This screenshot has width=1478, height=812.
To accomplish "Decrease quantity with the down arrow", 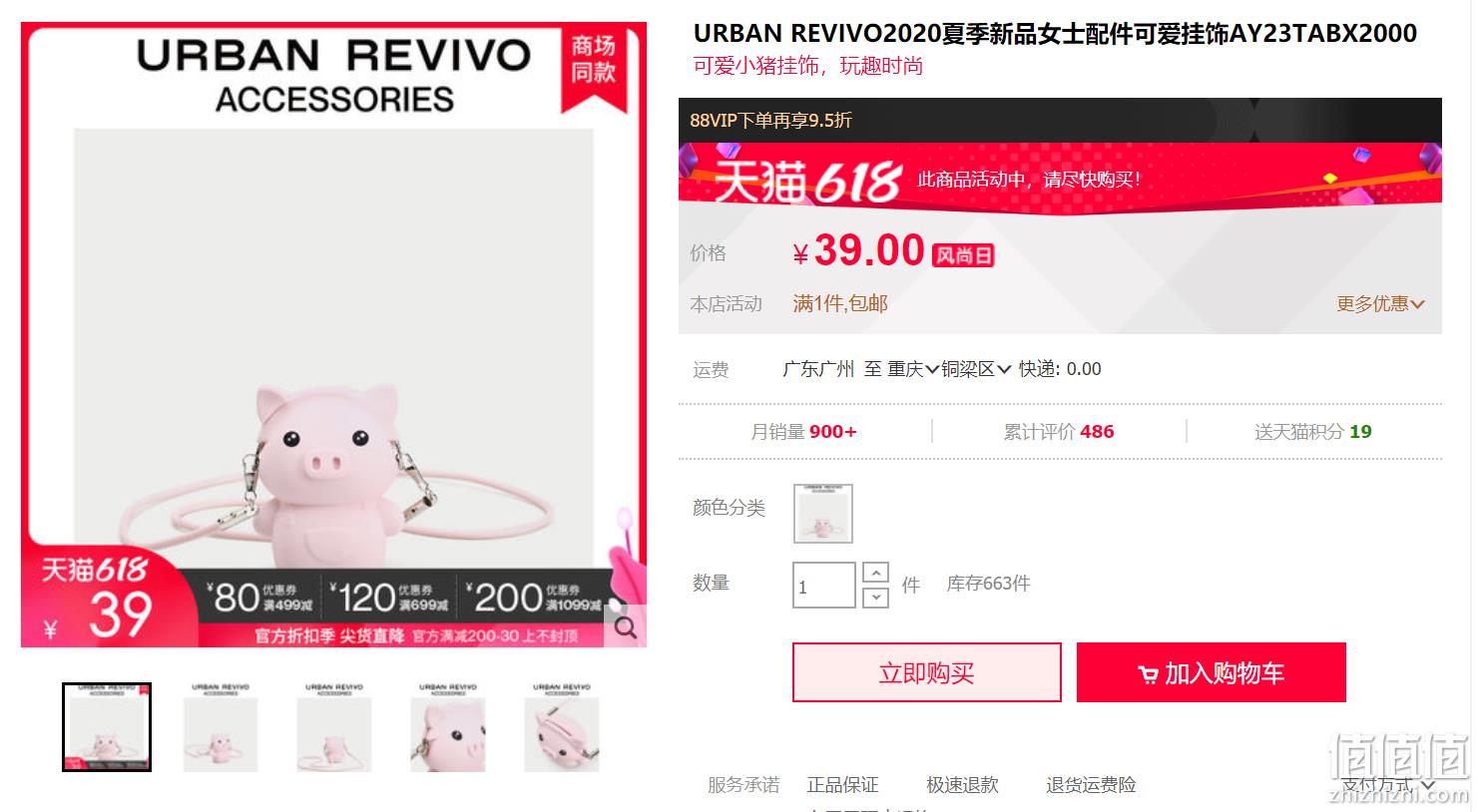I will click(x=875, y=598).
